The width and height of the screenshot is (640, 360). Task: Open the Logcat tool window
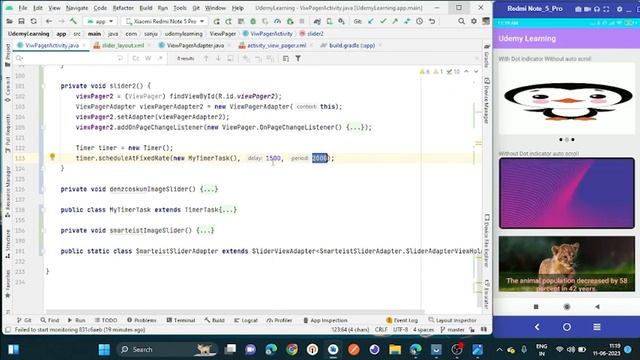[x=246, y=320]
